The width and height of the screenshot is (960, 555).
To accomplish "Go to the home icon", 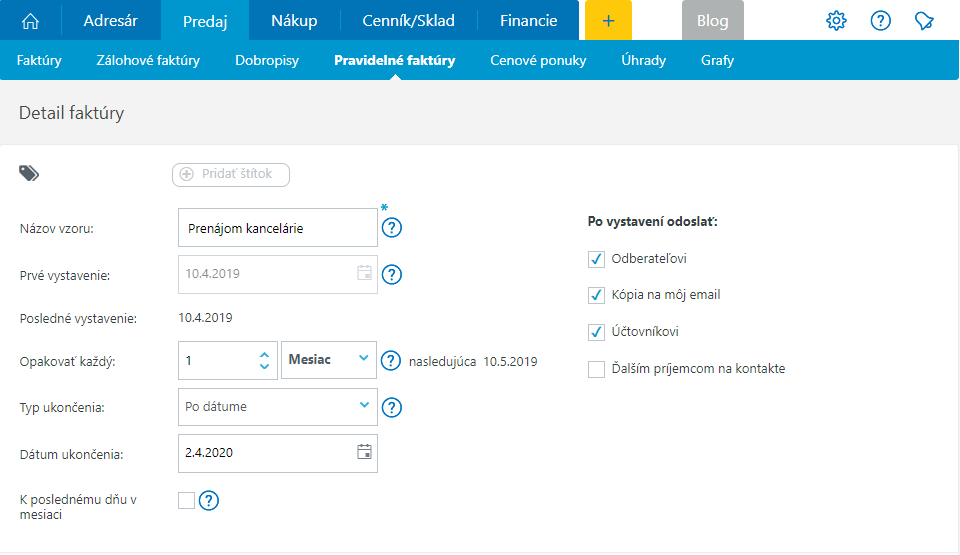I will 31,21.
